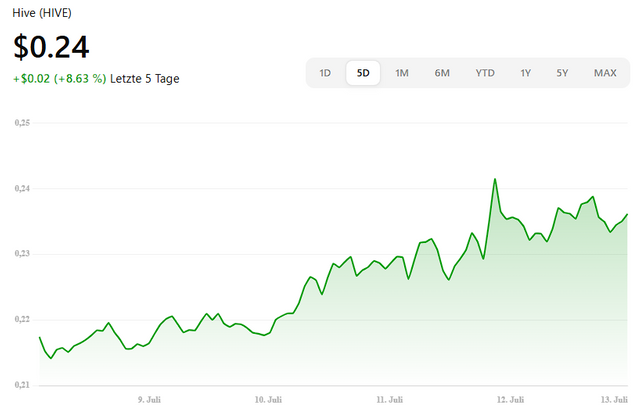This screenshot has height=405, width=640.
Task: Choose the 6M time range
Action: pyautogui.click(x=442, y=73)
